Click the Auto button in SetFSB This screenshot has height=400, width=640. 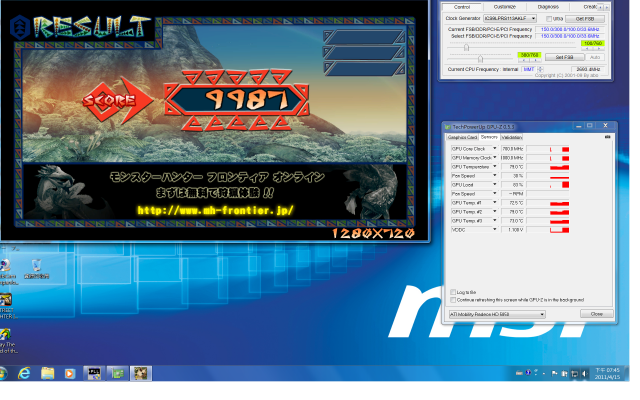point(595,57)
